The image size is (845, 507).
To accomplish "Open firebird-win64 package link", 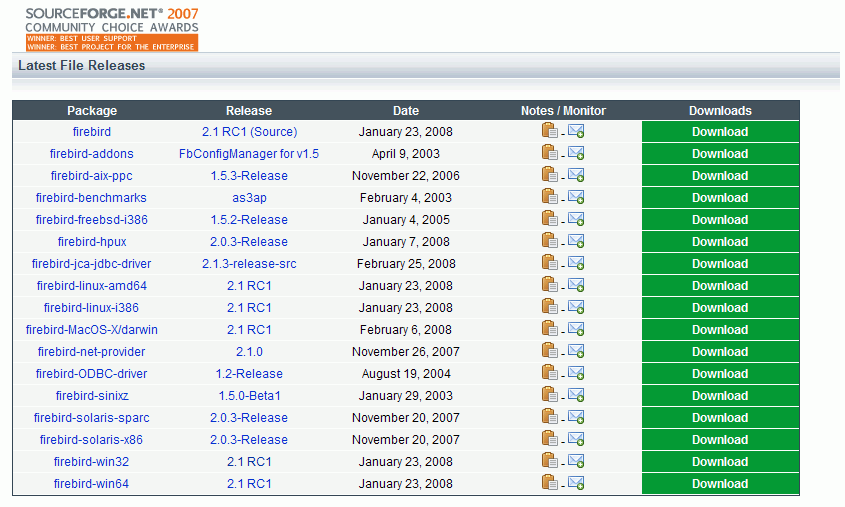I will [x=91, y=483].
